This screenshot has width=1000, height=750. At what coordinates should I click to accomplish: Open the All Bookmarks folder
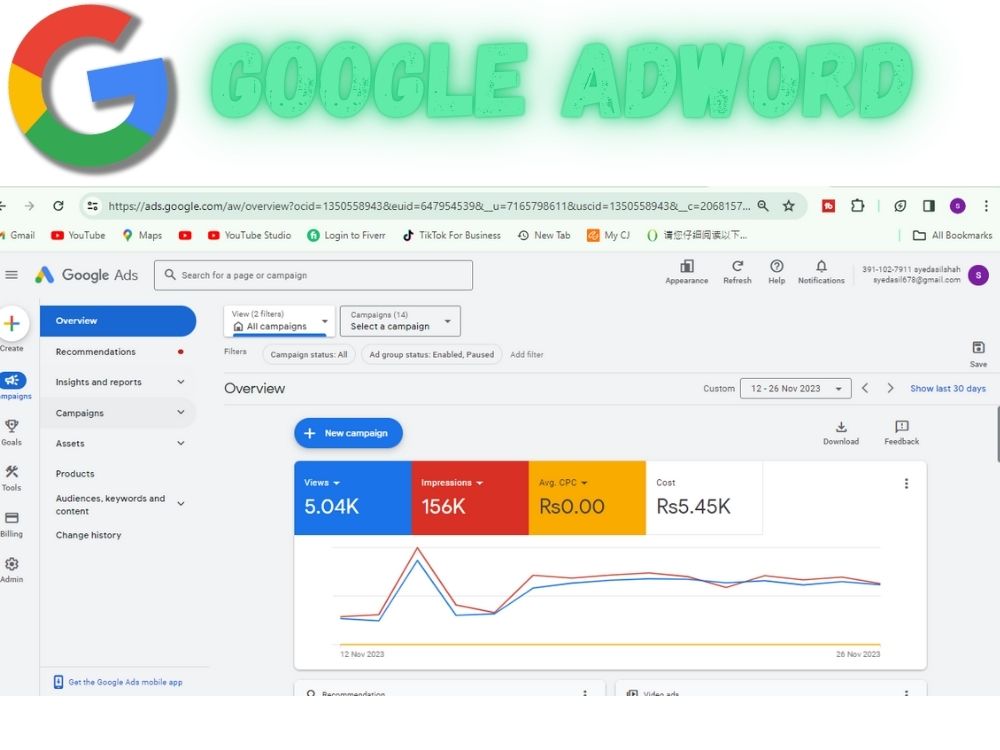pyautogui.click(x=953, y=235)
